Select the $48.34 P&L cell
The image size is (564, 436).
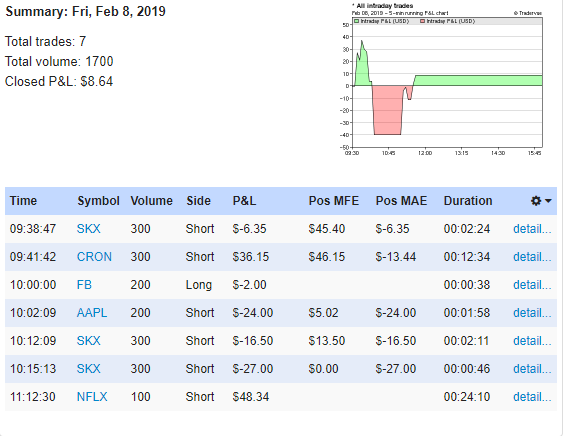coord(251,397)
